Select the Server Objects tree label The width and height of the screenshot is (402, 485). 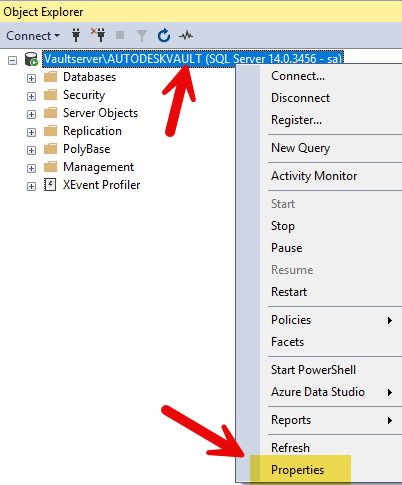[x=100, y=113]
